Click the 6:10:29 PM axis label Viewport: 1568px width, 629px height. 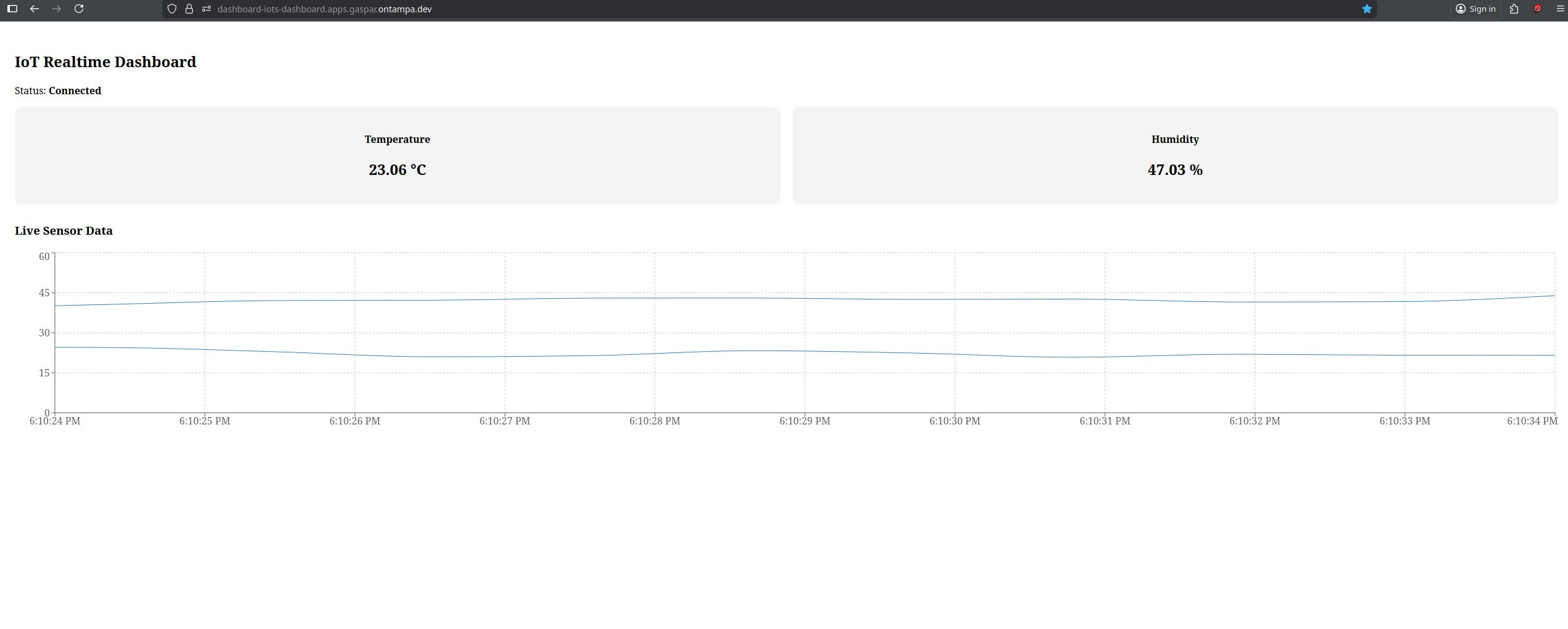(804, 421)
